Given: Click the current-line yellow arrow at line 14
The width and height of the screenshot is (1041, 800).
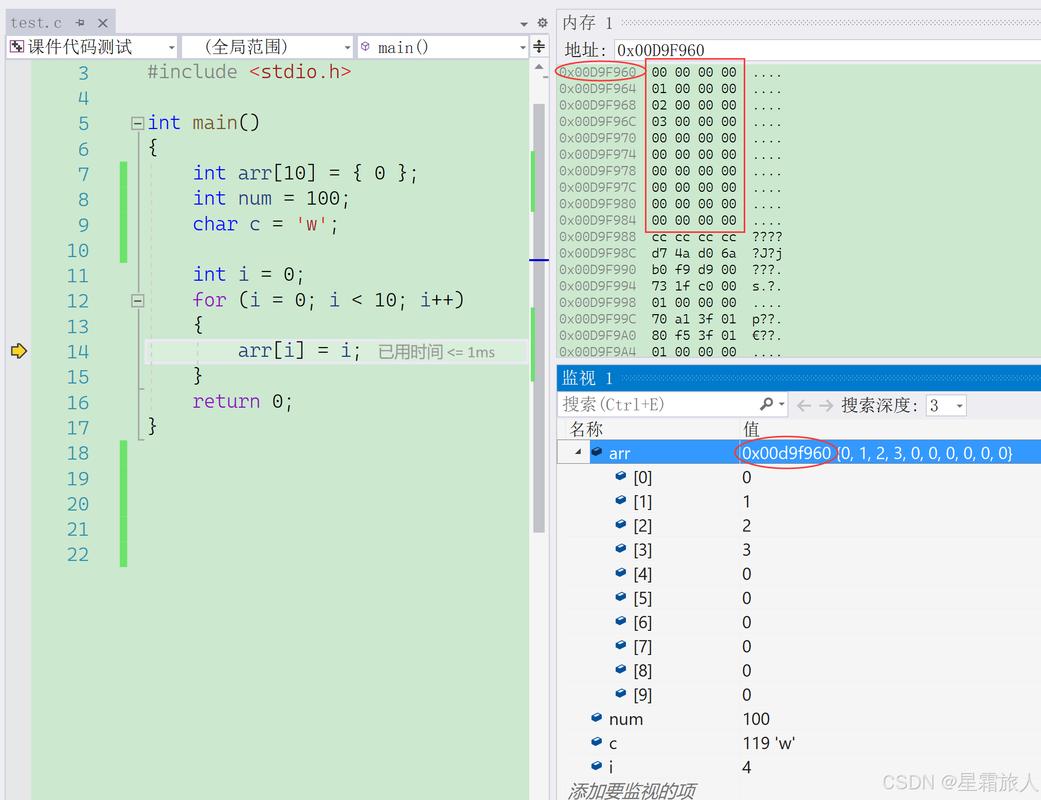Looking at the screenshot, I should tap(18, 351).
